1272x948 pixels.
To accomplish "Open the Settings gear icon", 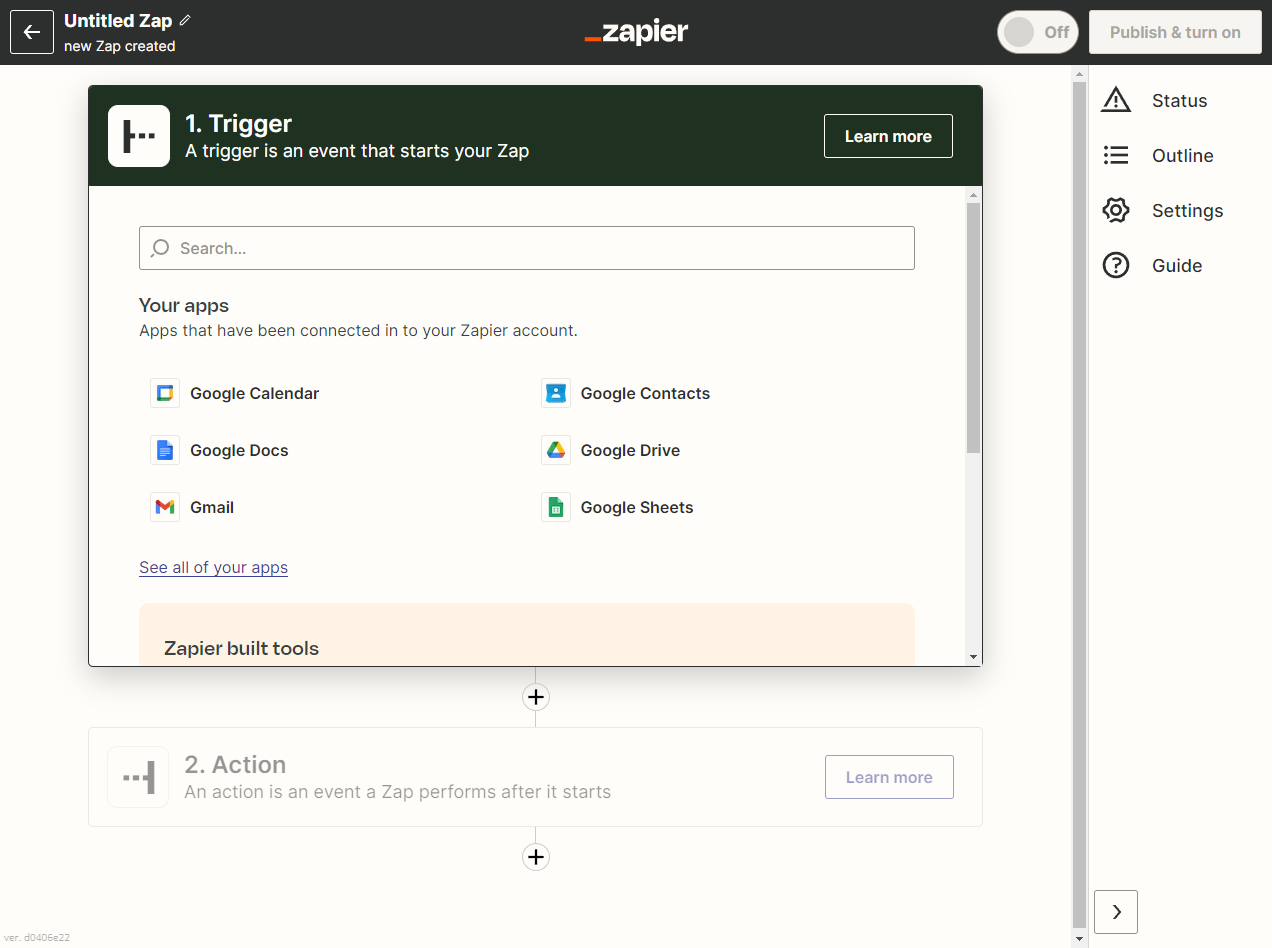I will coord(1116,210).
